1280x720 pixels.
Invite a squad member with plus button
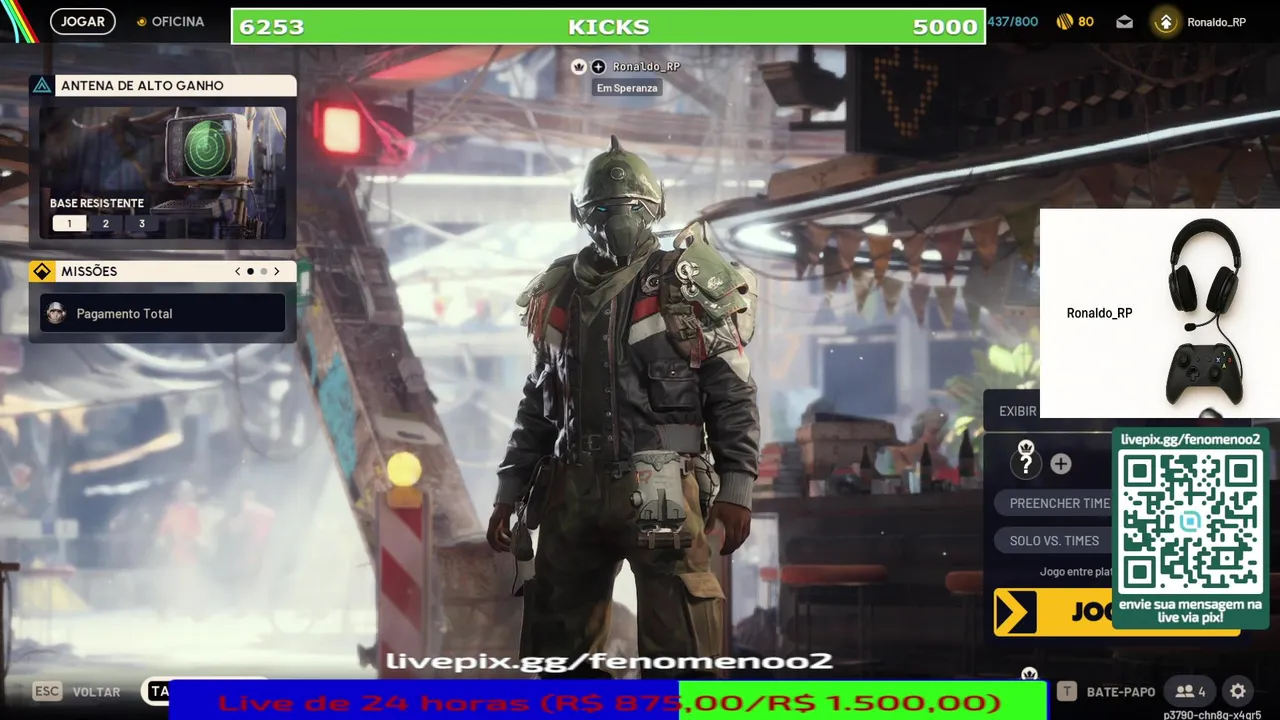pyautogui.click(x=1061, y=464)
